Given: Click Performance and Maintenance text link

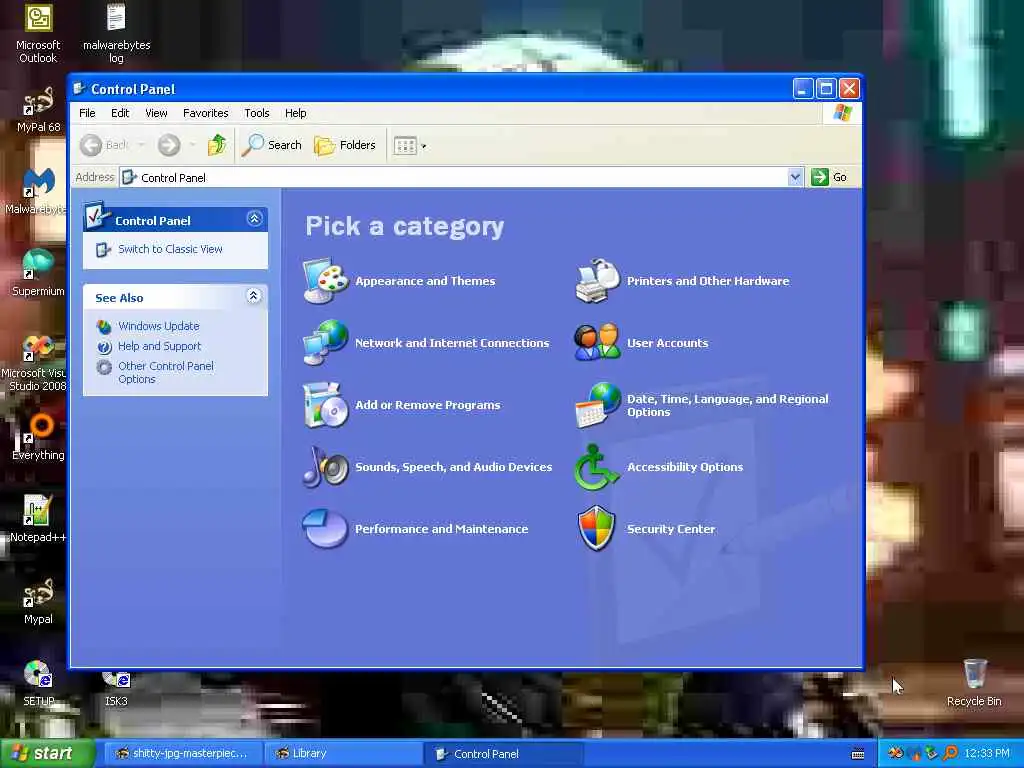Looking at the screenshot, I should (x=441, y=529).
